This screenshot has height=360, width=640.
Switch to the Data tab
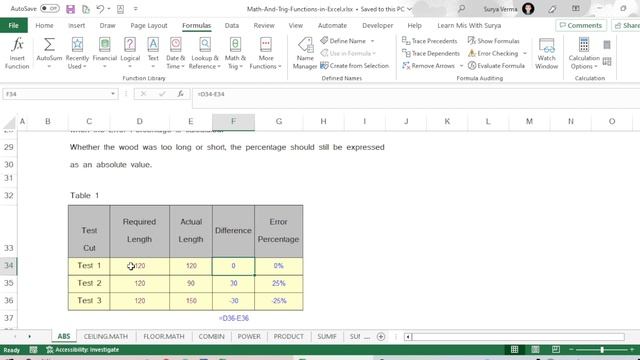(231, 25)
